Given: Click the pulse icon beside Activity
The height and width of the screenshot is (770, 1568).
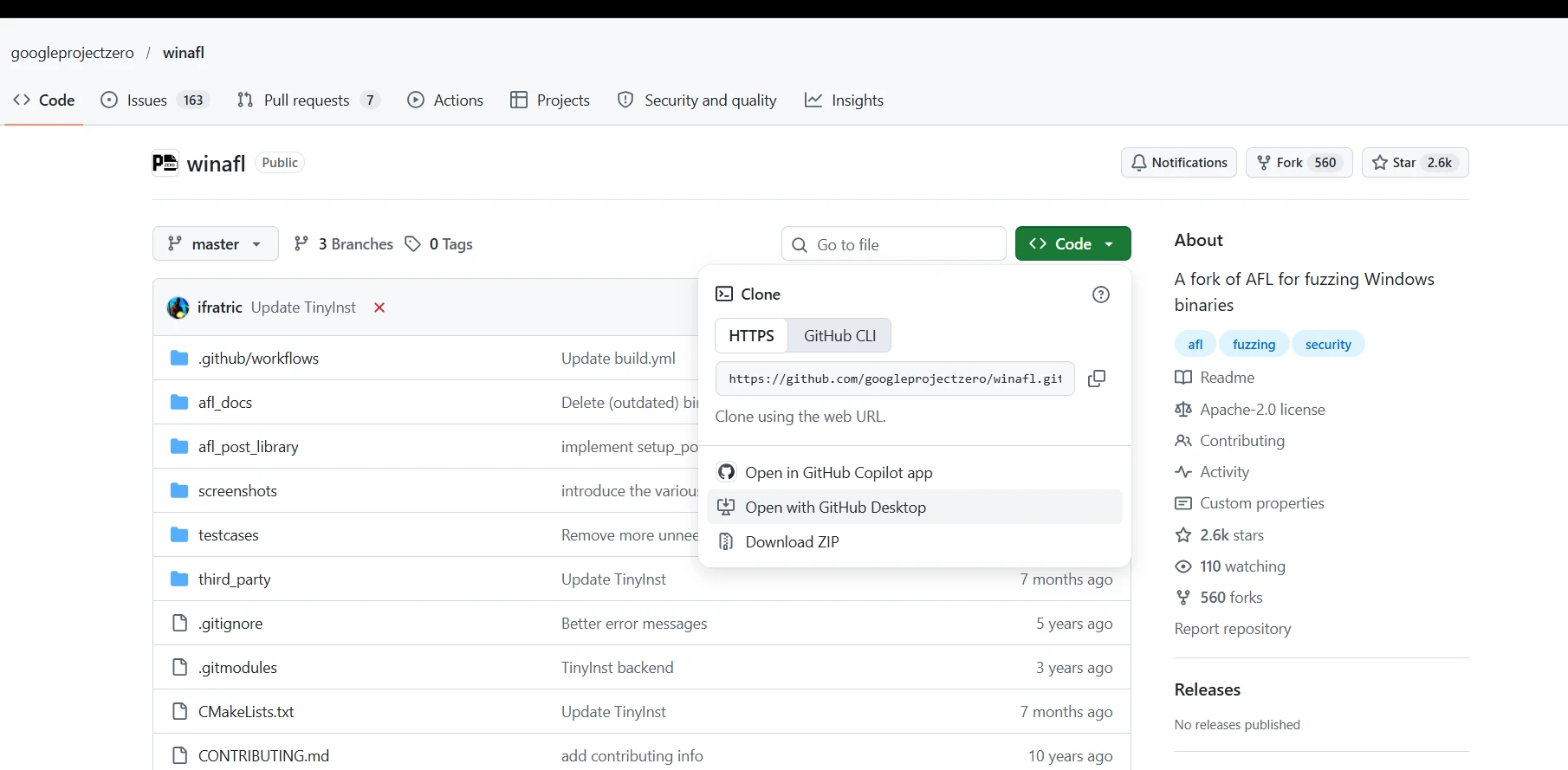Looking at the screenshot, I should [1183, 472].
